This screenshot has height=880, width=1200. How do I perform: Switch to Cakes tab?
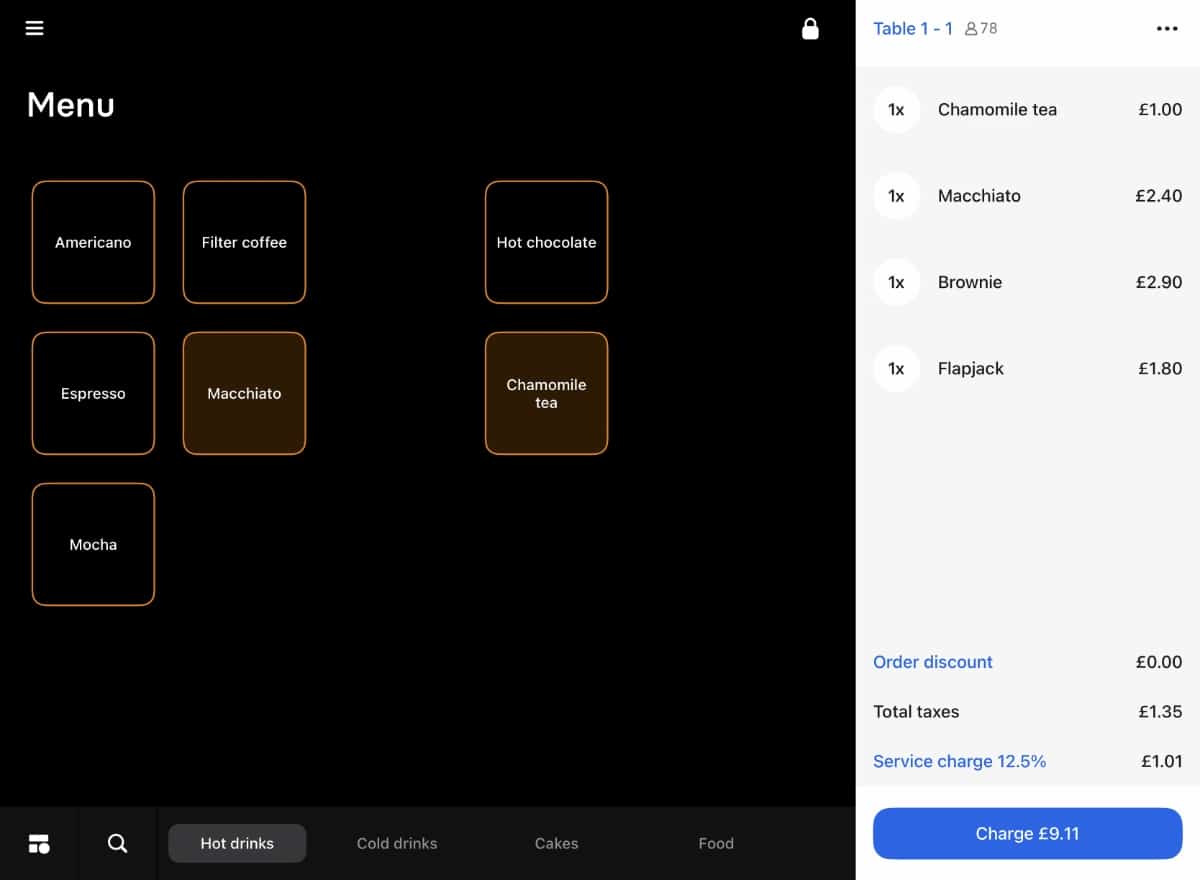pos(557,843)
